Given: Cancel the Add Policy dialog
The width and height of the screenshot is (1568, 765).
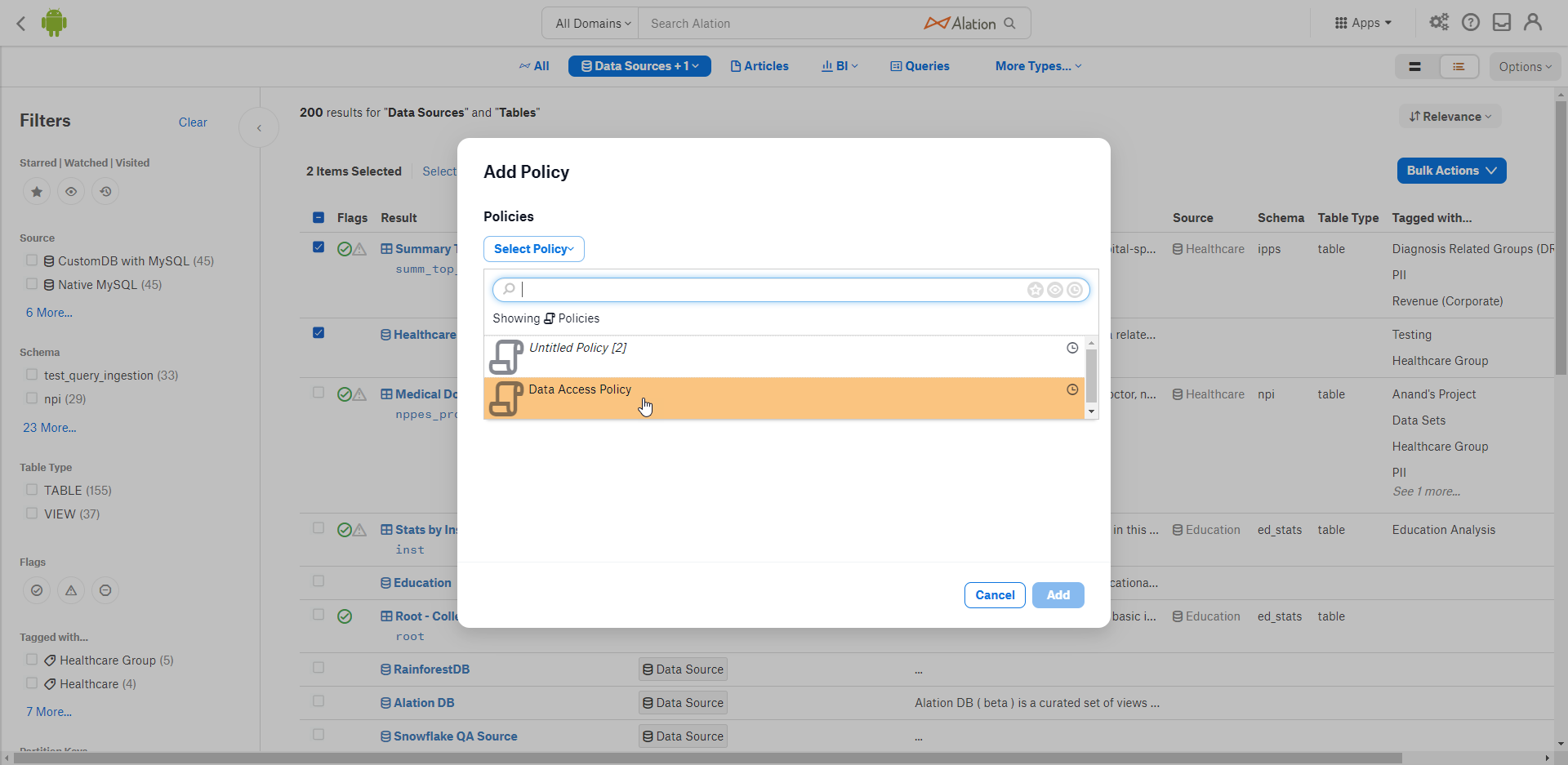Looking at the screenshot, I should pos(995,595).
